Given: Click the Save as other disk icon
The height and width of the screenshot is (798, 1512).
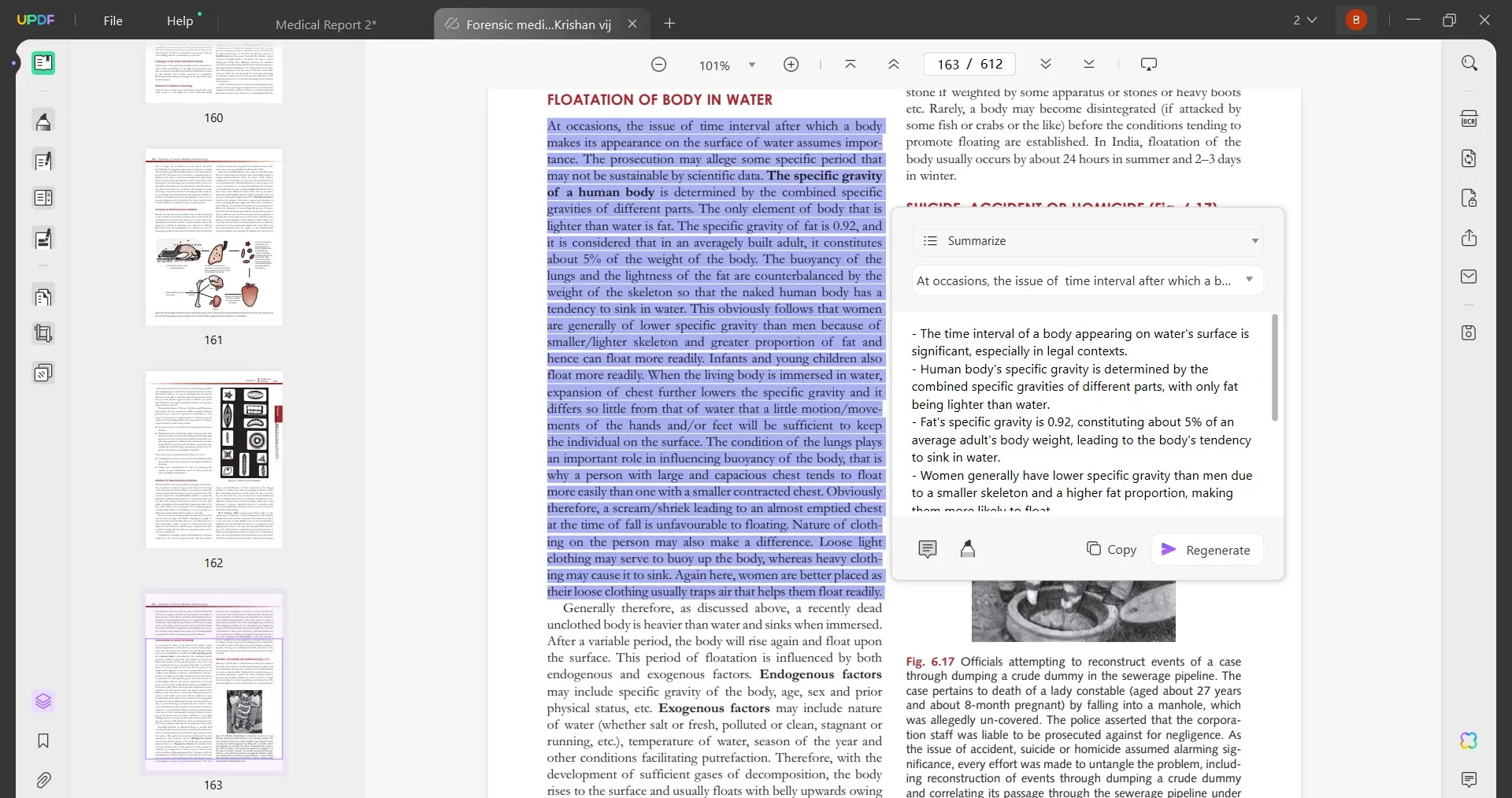Looking at the screenshot, I should pyautogui.click(x=1469, y=332).
